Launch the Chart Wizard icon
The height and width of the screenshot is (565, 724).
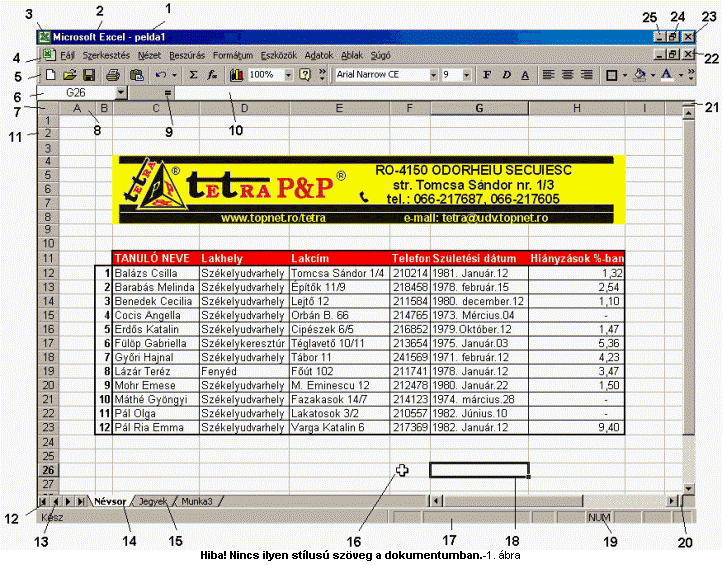click(236, 75)
